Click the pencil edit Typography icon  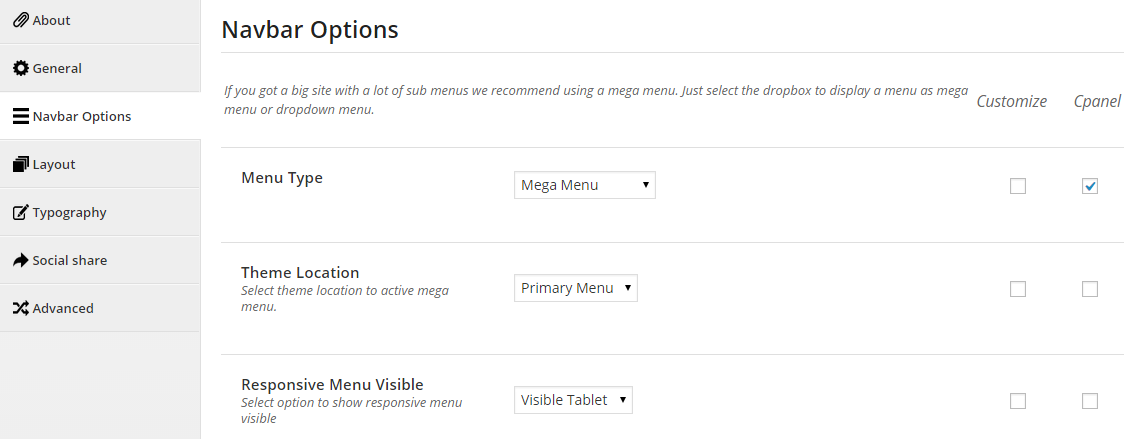coord(21,213)
